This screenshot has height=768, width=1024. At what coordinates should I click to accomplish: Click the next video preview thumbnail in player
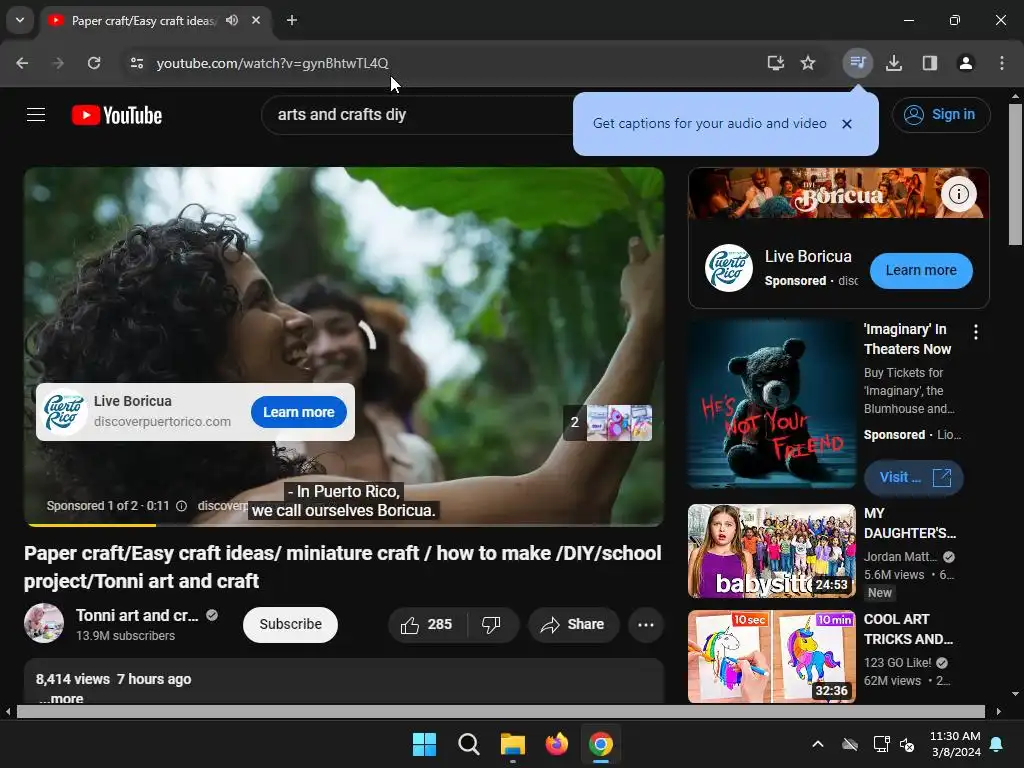click(x=618, y=423)
